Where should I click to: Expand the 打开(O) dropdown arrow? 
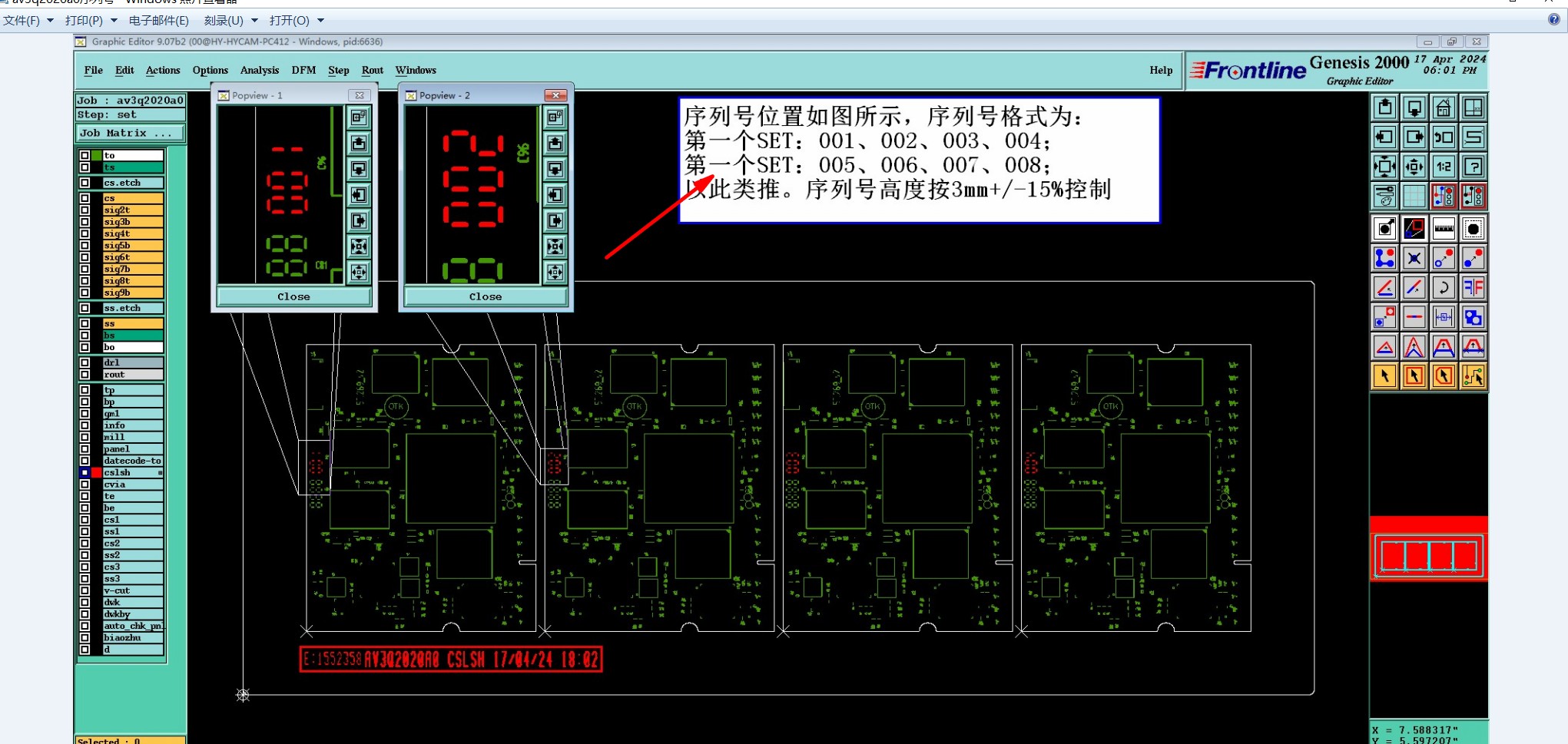[x=321, y=21]
